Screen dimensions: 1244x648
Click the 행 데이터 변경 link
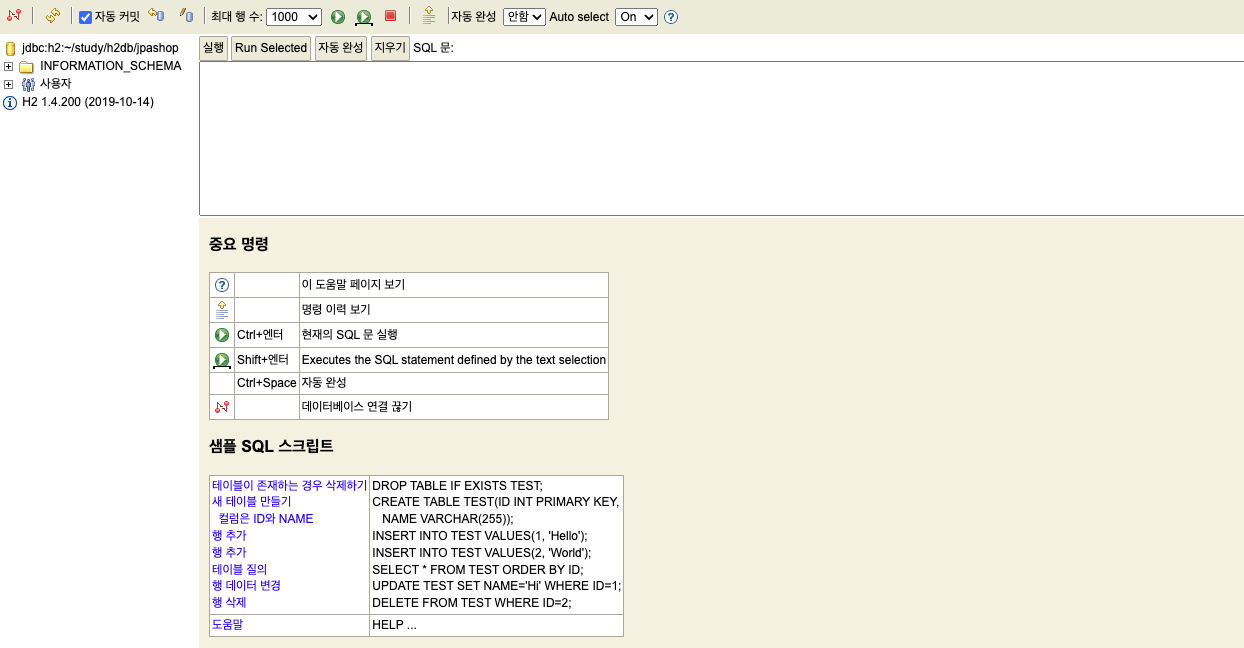(246, 586)
